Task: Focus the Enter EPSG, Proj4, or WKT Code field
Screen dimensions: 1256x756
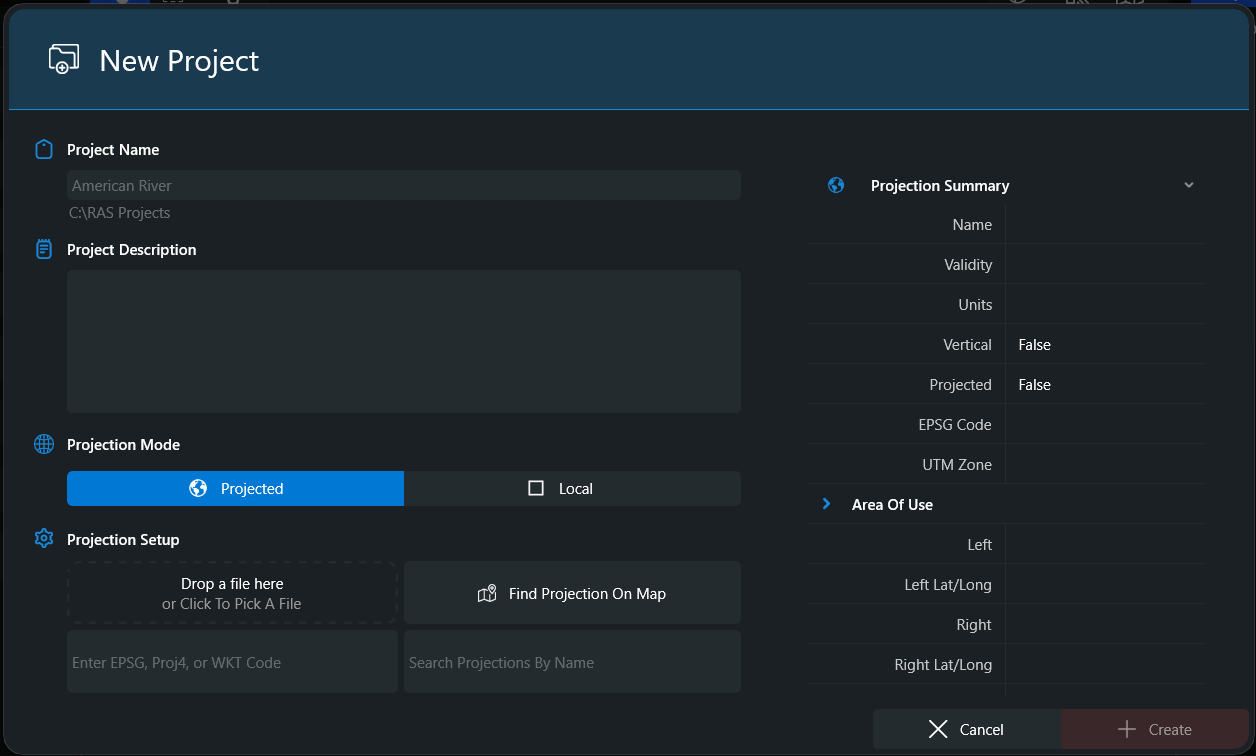Action: click(232, 662)
